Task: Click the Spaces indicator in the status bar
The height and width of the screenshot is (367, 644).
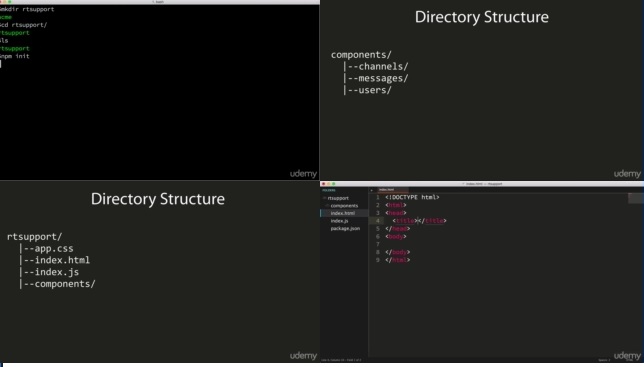Action: pyautogui.click(x=604, y=360)
